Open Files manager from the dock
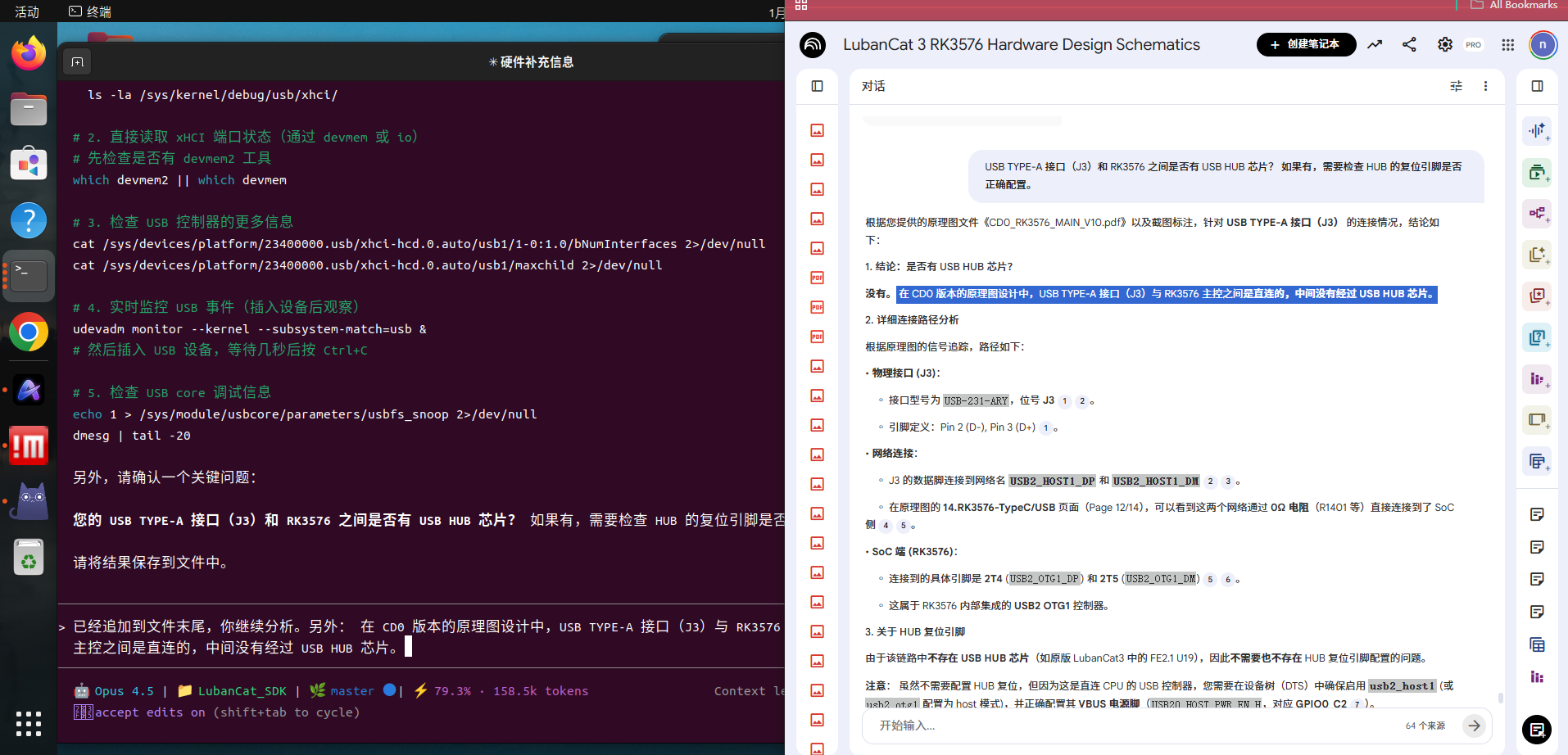1568x755 pixels. pyautogui.click(x=29, y=109)
